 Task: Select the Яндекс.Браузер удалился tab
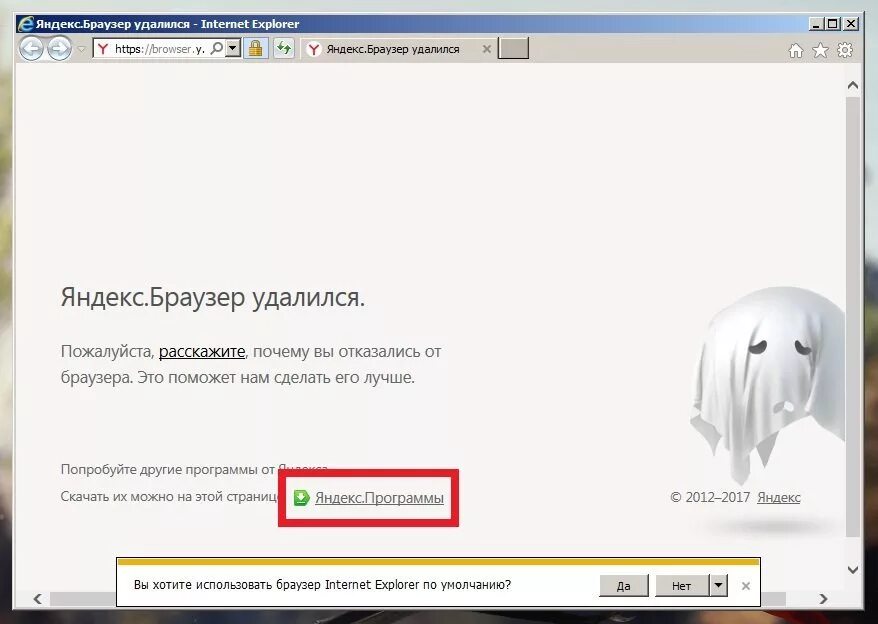(392, 49)
